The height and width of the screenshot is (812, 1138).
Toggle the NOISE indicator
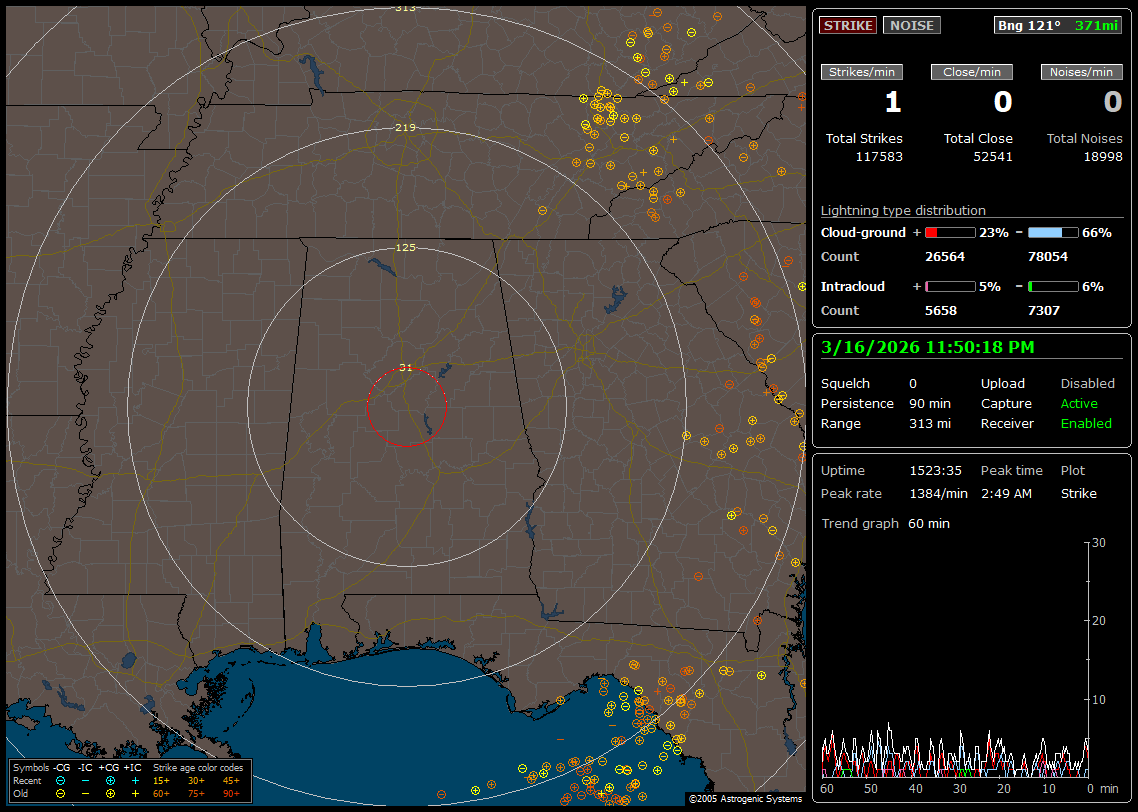point(911,25)
